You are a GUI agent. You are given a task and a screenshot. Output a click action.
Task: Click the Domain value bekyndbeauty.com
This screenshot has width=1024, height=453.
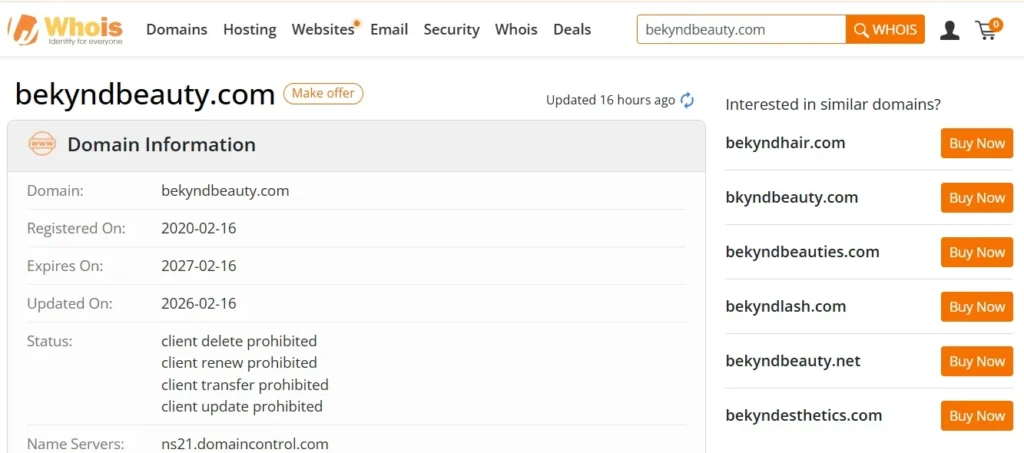tap(225, 191)
